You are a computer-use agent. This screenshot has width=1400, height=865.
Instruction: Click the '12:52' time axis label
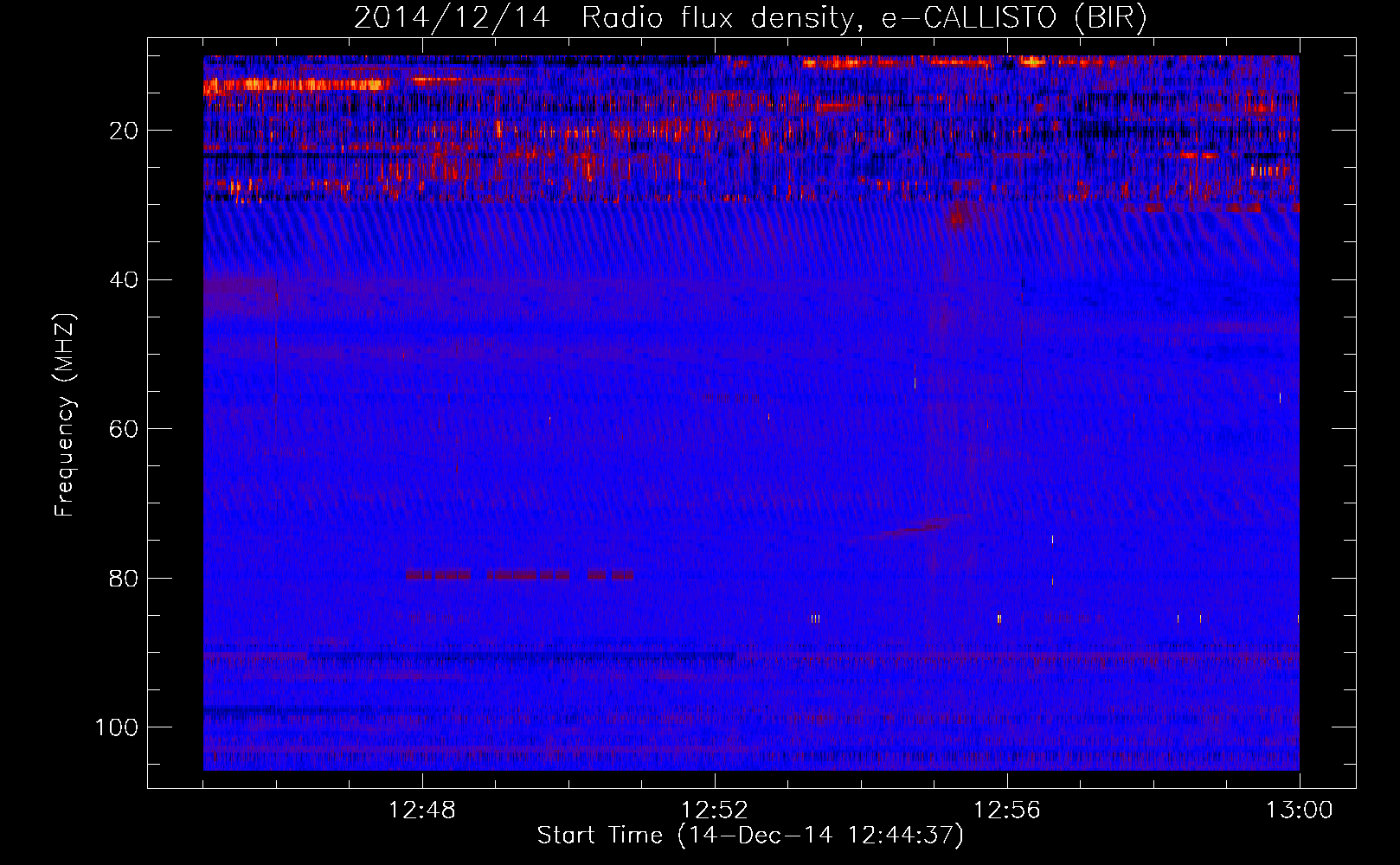715,811
